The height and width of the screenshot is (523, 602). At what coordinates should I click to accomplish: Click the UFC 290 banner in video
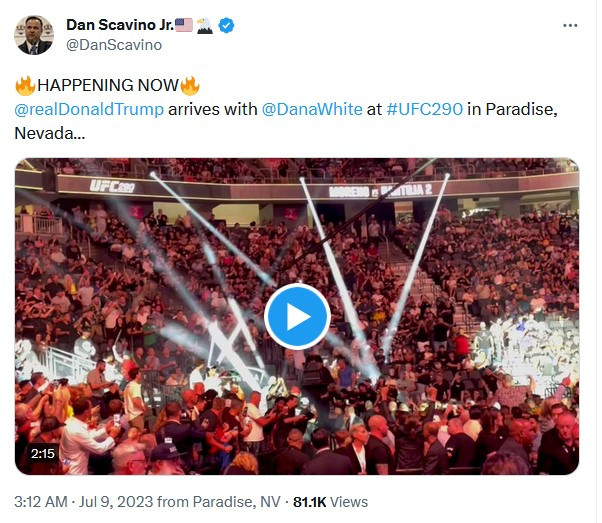pyautogui.click(x=112, y=185)
